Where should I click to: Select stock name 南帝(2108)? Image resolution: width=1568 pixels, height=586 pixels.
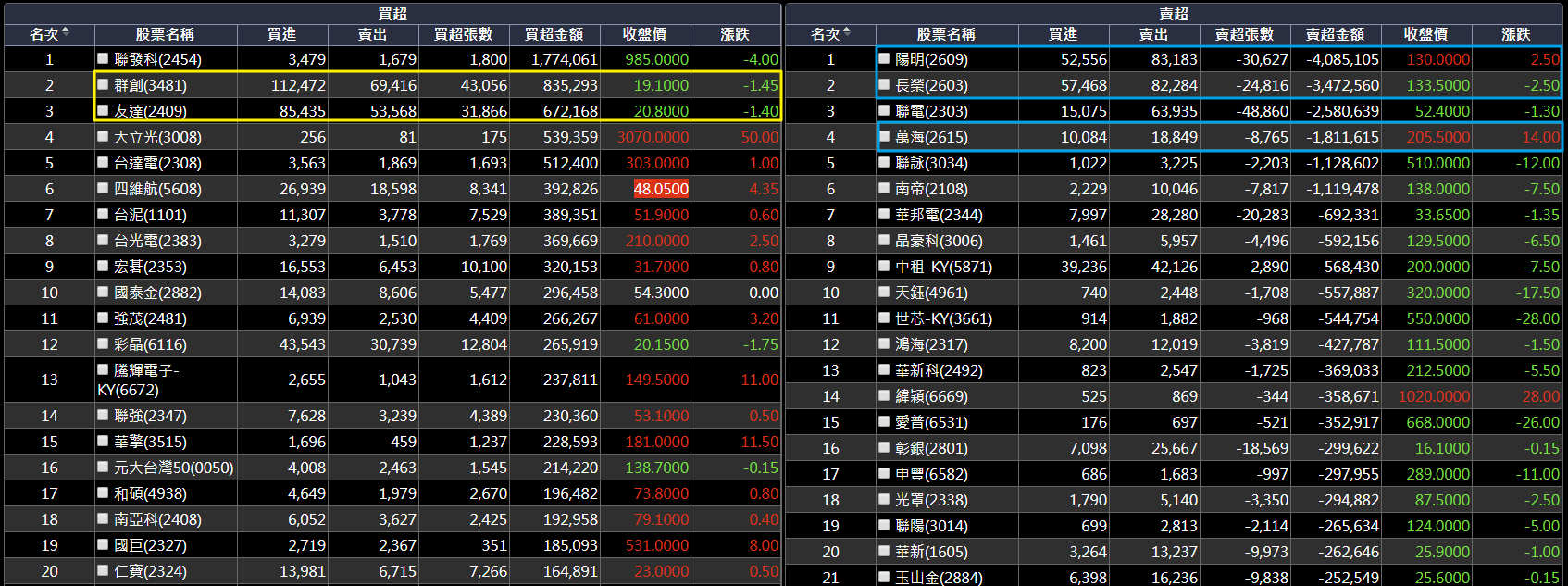(931, 189)
